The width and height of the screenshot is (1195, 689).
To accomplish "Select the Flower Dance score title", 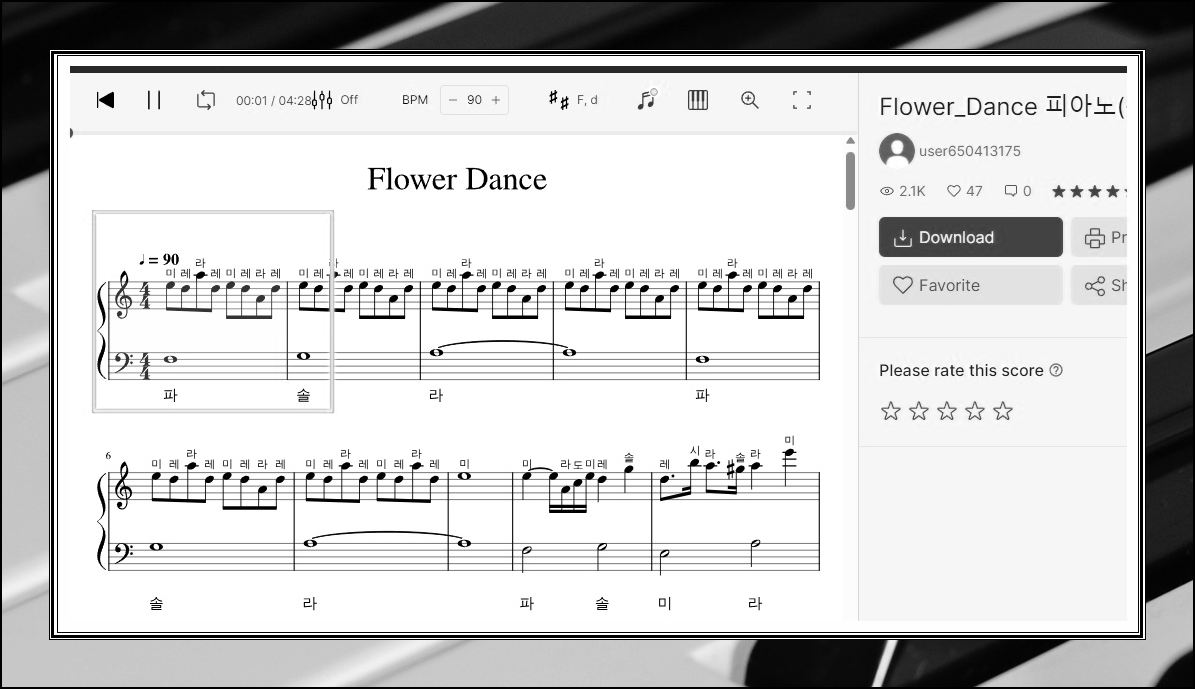I will tap(457, 180).
